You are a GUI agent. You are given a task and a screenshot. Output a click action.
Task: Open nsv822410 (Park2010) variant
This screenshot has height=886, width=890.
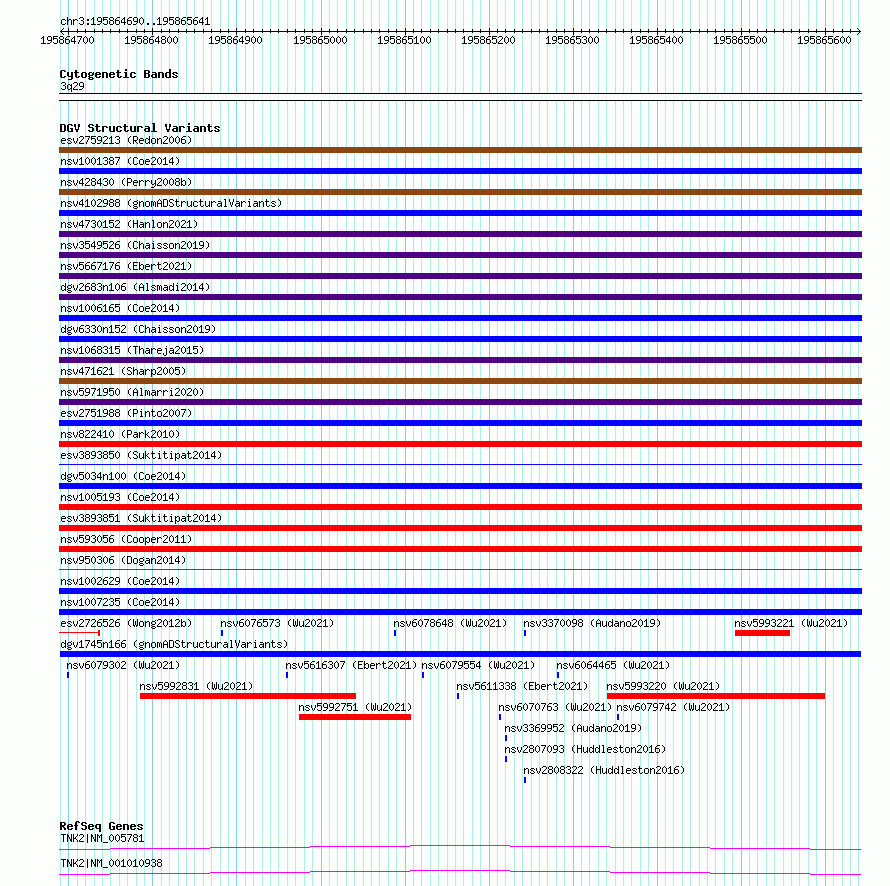(120, 434)
